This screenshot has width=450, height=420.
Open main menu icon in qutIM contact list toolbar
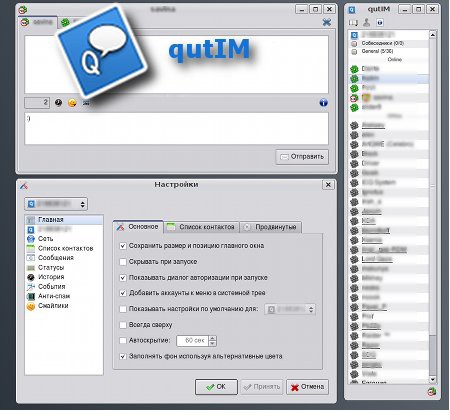tap(353, 23)
